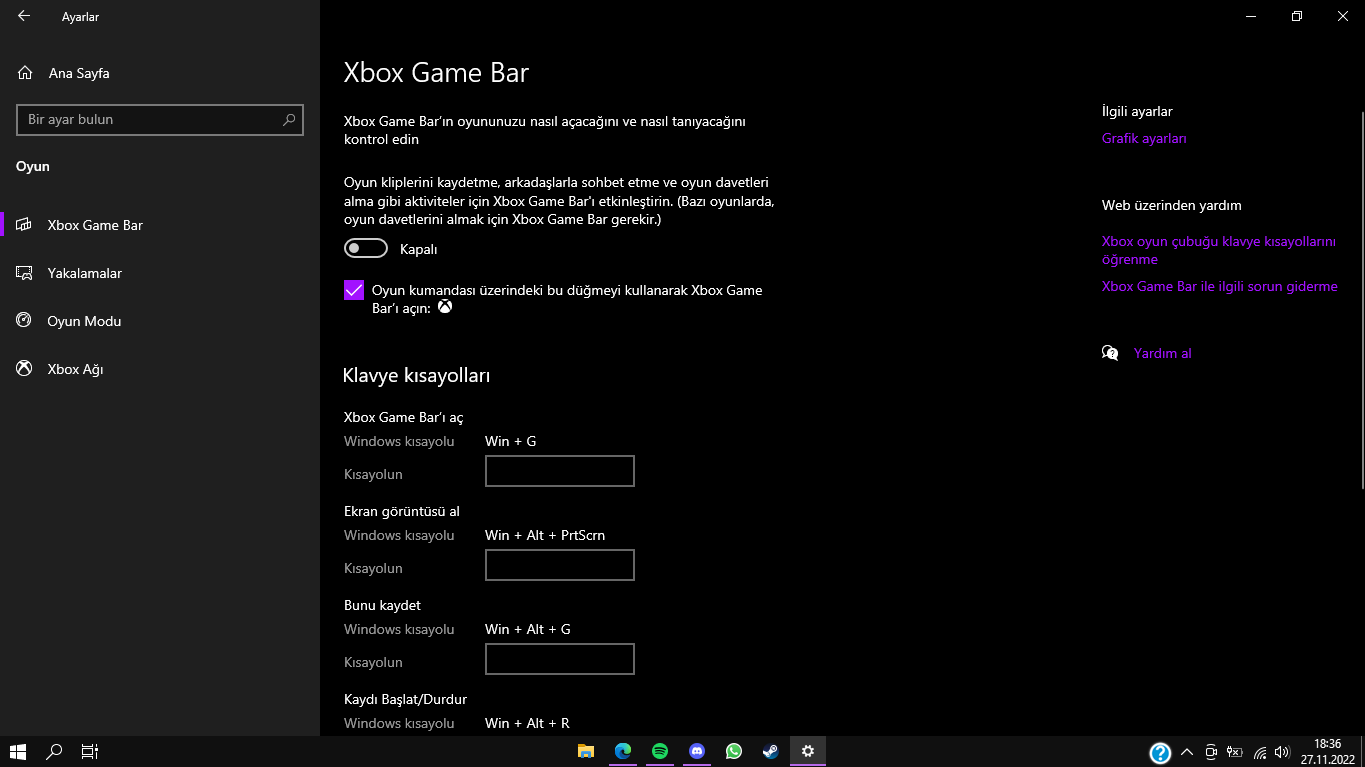Open Xbox Game Bar ile ilgili sorun giderme

click(x=1220, y=286)
